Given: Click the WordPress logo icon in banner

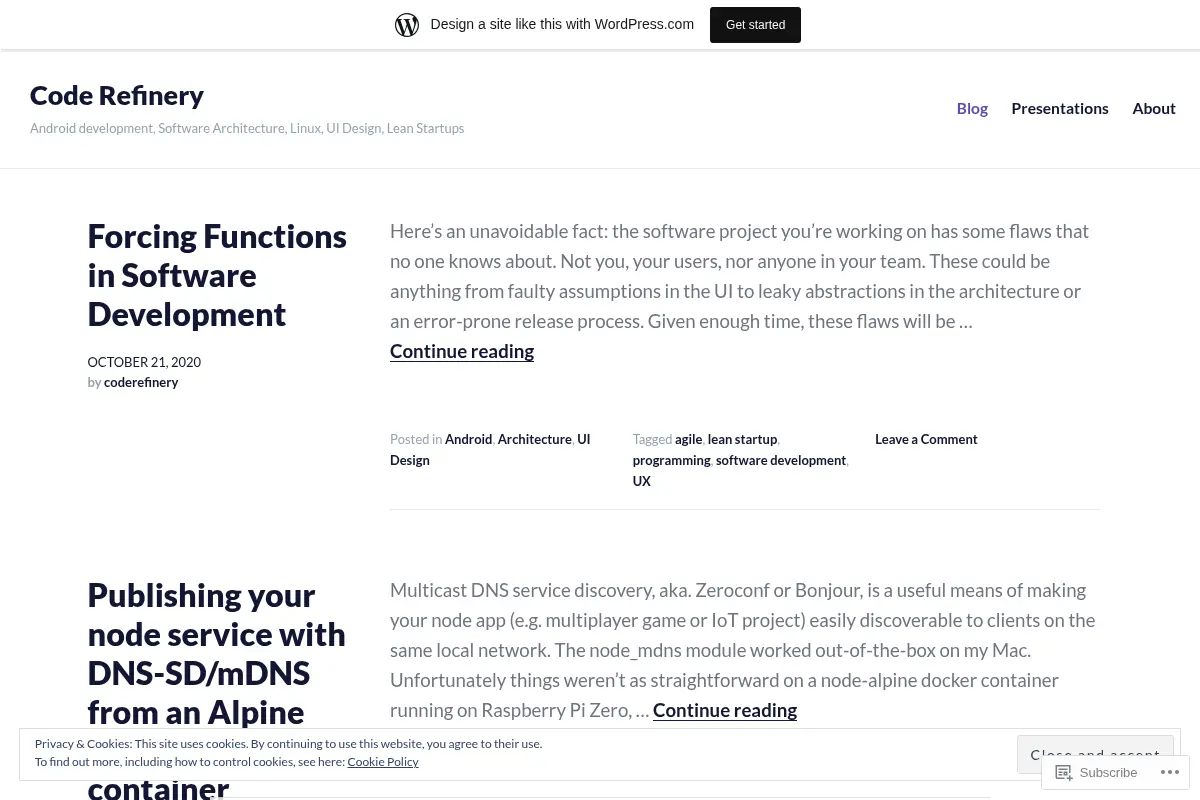Looking at the screenshot, I should pyautogui.click(x=407, y=25).
